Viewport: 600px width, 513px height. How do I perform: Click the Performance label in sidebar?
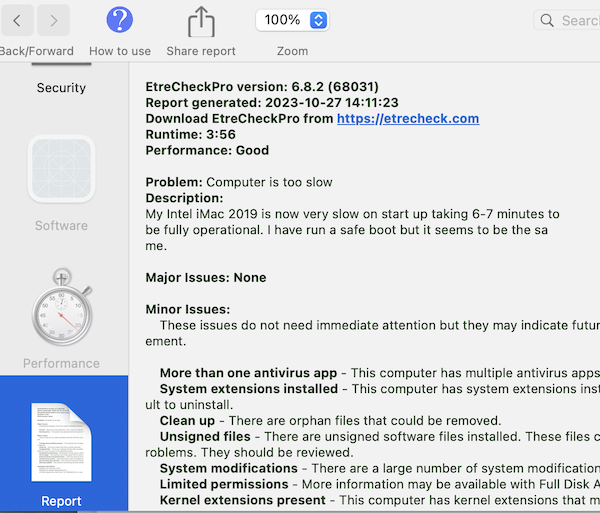pos(61,363)
